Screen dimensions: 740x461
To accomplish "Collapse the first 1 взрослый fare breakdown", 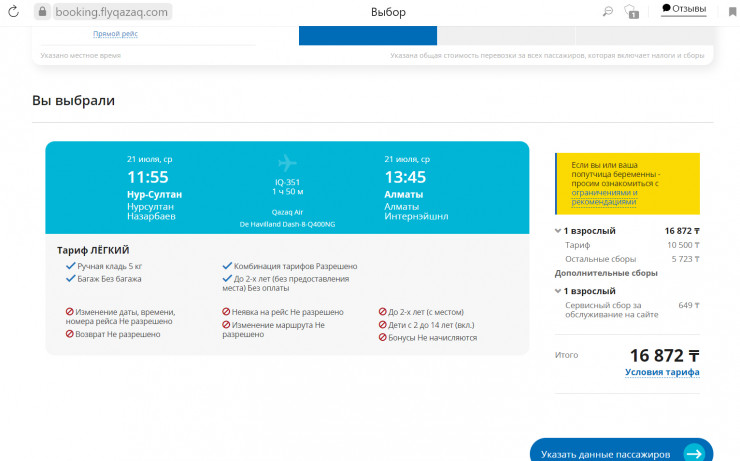I will coord(557,231).
